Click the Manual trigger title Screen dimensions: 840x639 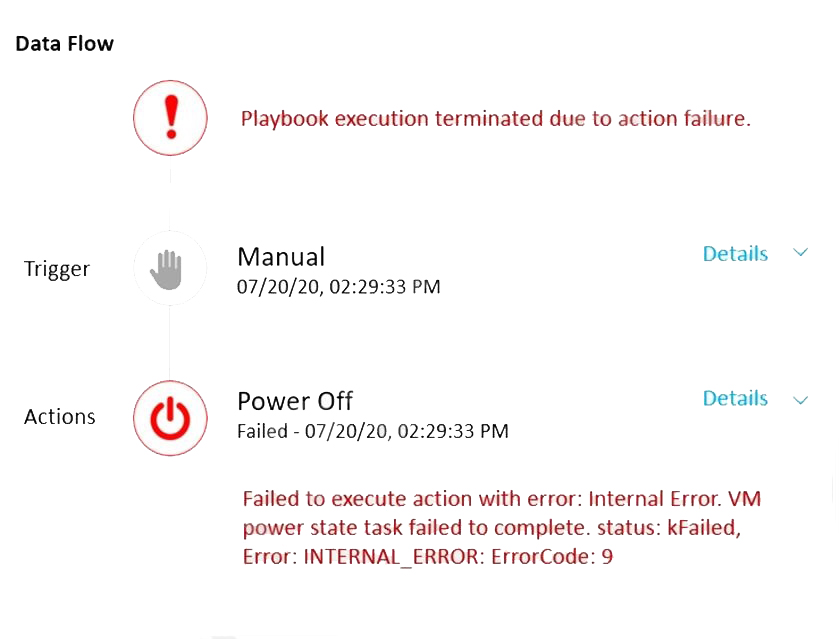point(281,257)
